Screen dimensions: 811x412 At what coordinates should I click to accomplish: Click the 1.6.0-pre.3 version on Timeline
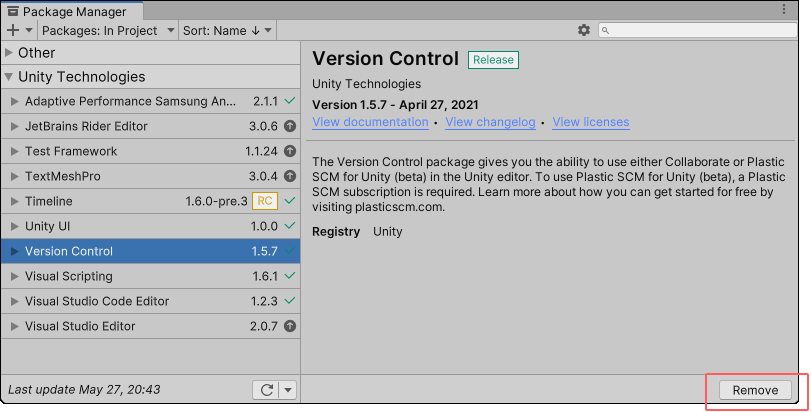(216, 201)
